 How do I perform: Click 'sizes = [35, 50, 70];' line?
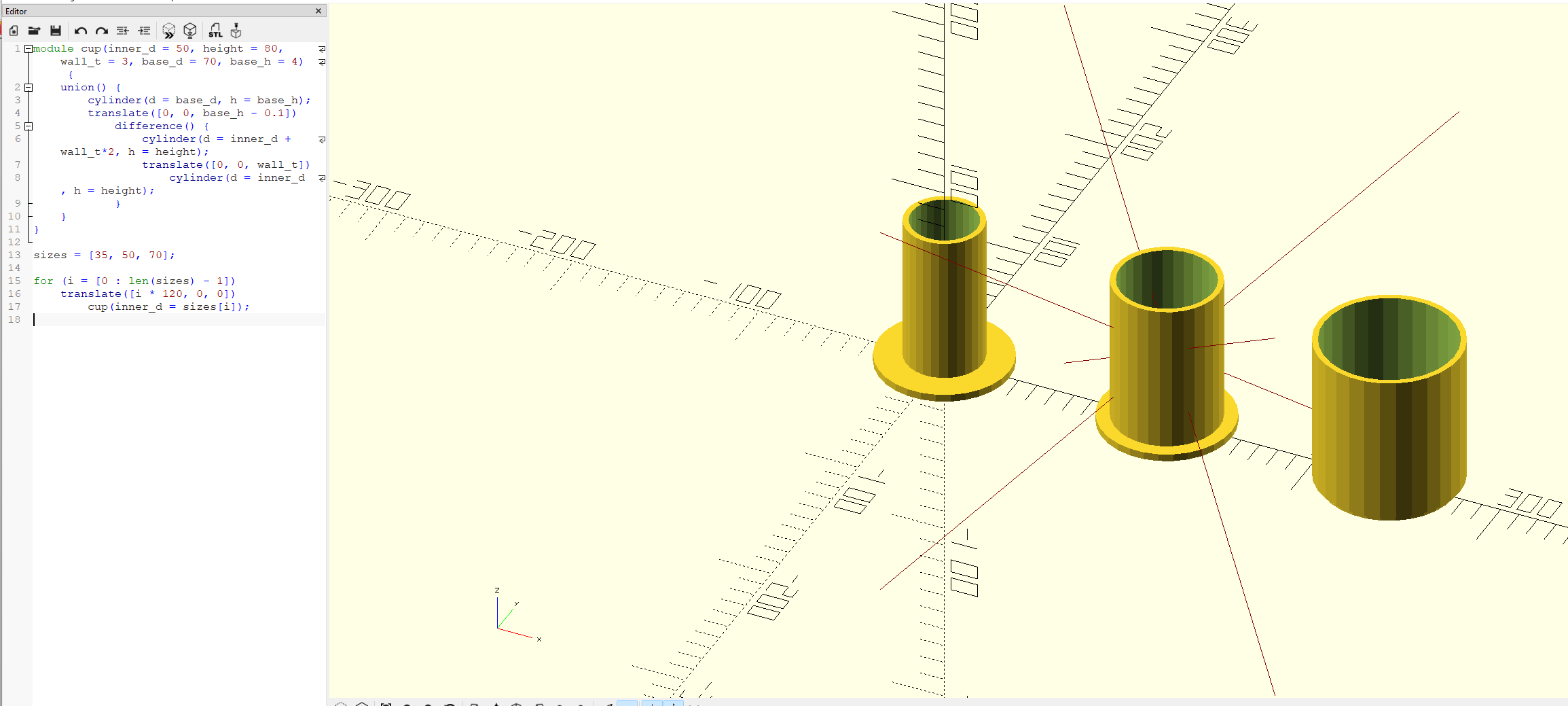pyautogui.click(x=104, y=255)
